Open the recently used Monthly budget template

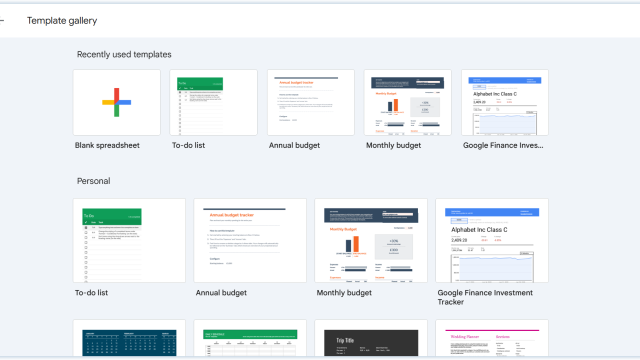tap(408, 102)
